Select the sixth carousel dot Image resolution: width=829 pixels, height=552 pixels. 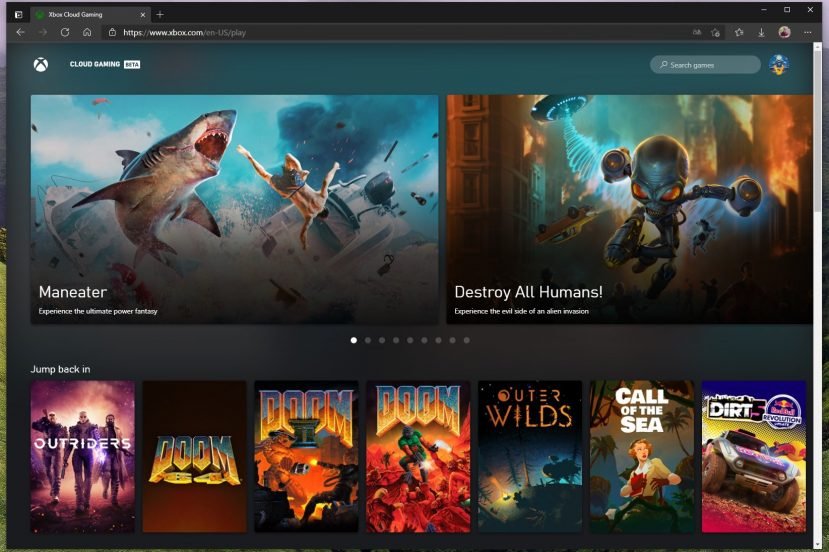pyautogui.click(x=425, y=341)
